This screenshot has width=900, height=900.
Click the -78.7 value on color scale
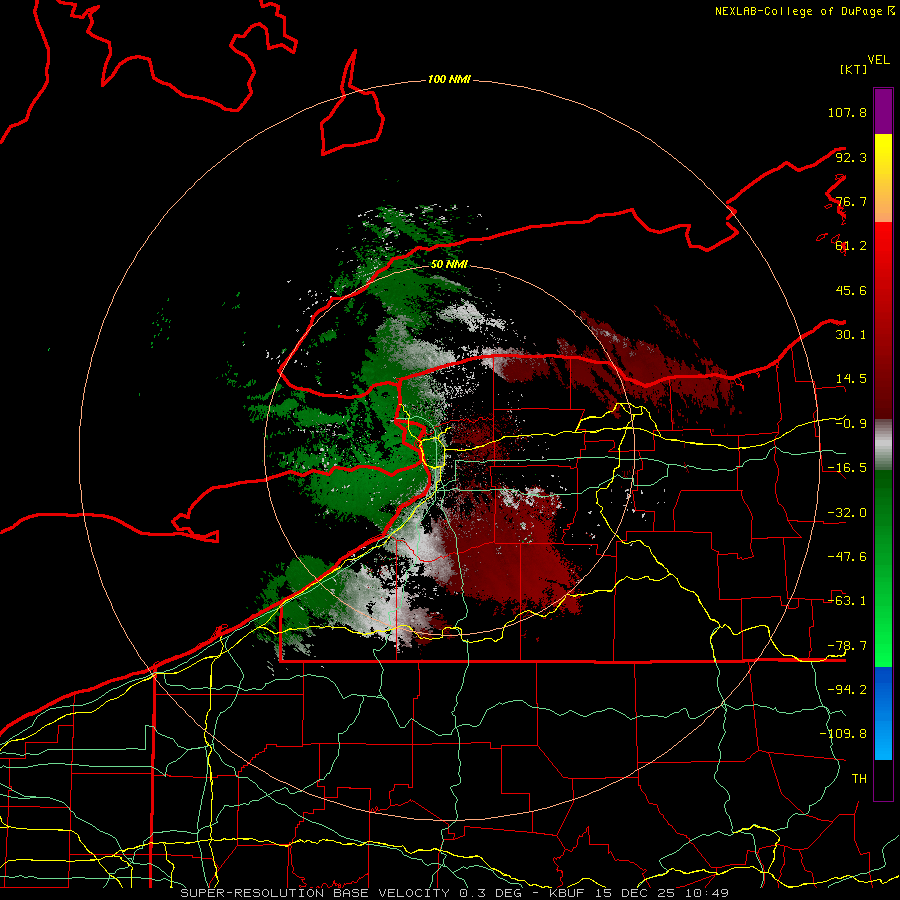point(847,646)
